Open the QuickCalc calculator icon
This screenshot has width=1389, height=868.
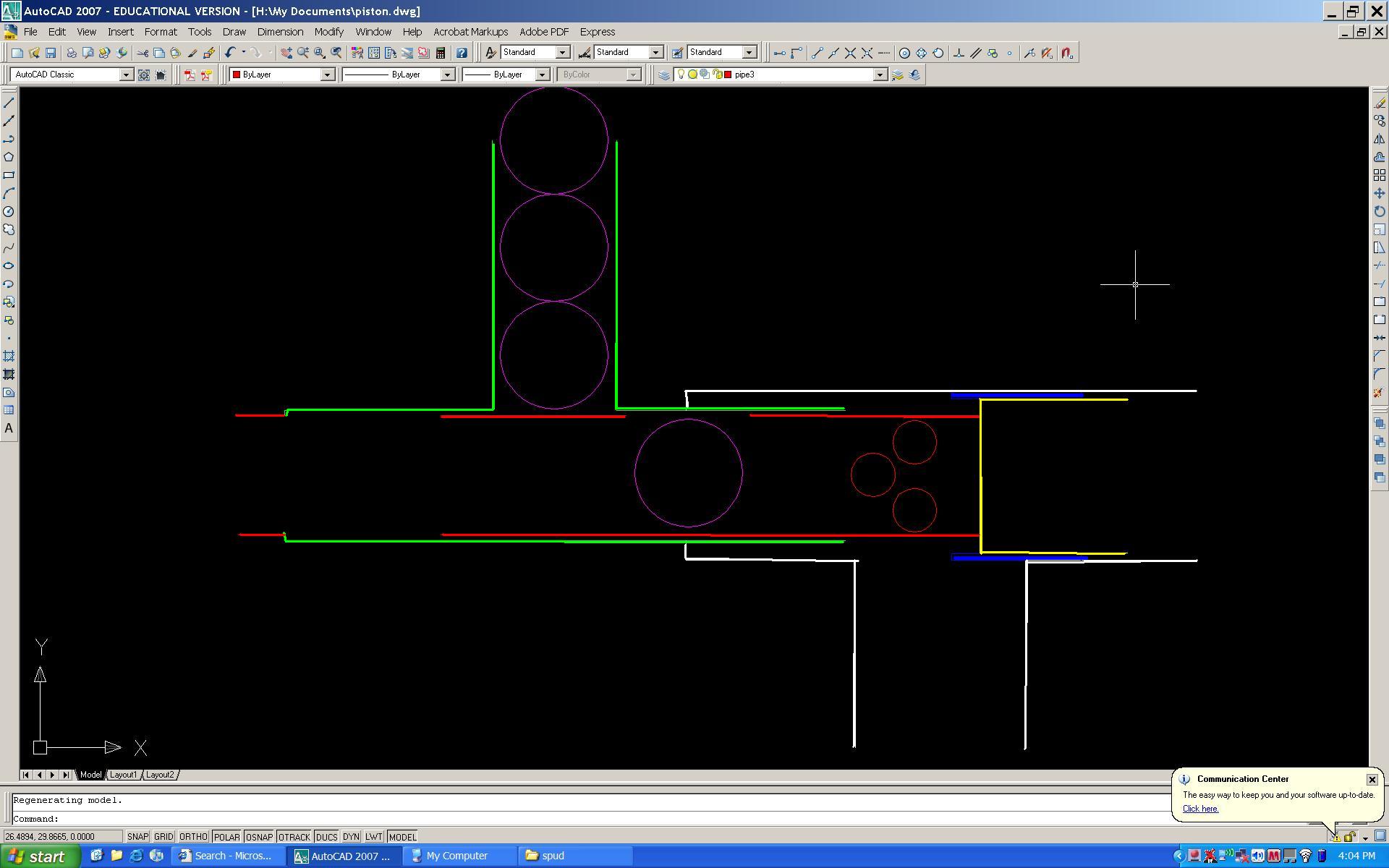point(440,53)
